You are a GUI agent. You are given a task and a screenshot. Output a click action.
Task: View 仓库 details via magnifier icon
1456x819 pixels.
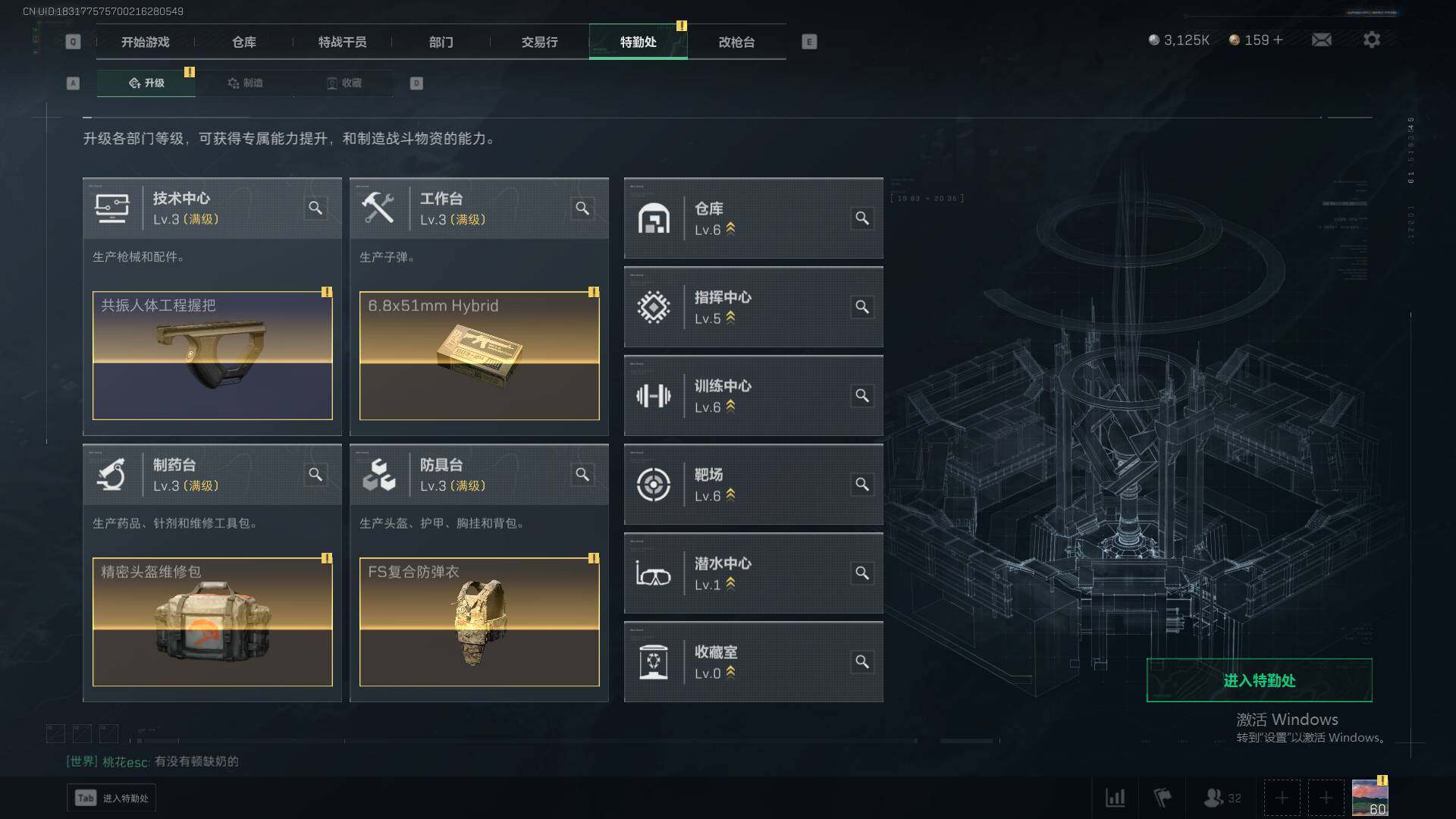coord(862,218)
